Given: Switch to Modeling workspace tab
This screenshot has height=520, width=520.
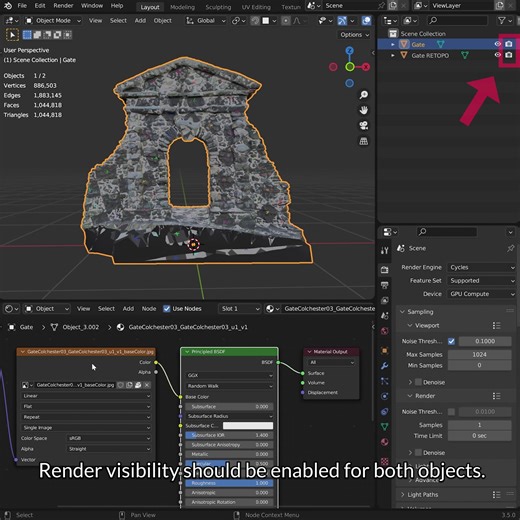Looking at the screenshot, I should click(182, 7).
